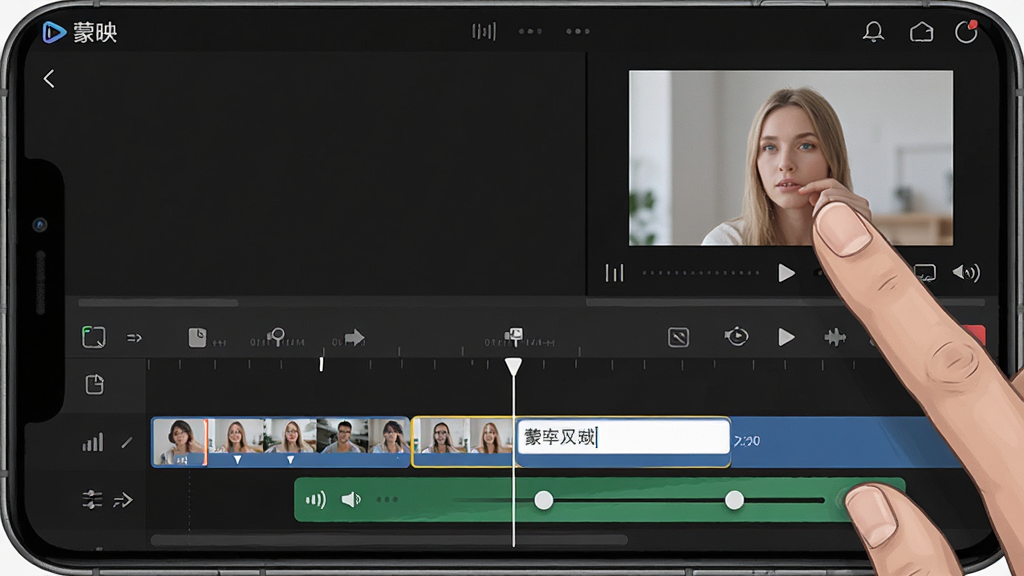Open the sliders adjustment icon beside audio track
1024x576 pixels.
tap(92, 500)
